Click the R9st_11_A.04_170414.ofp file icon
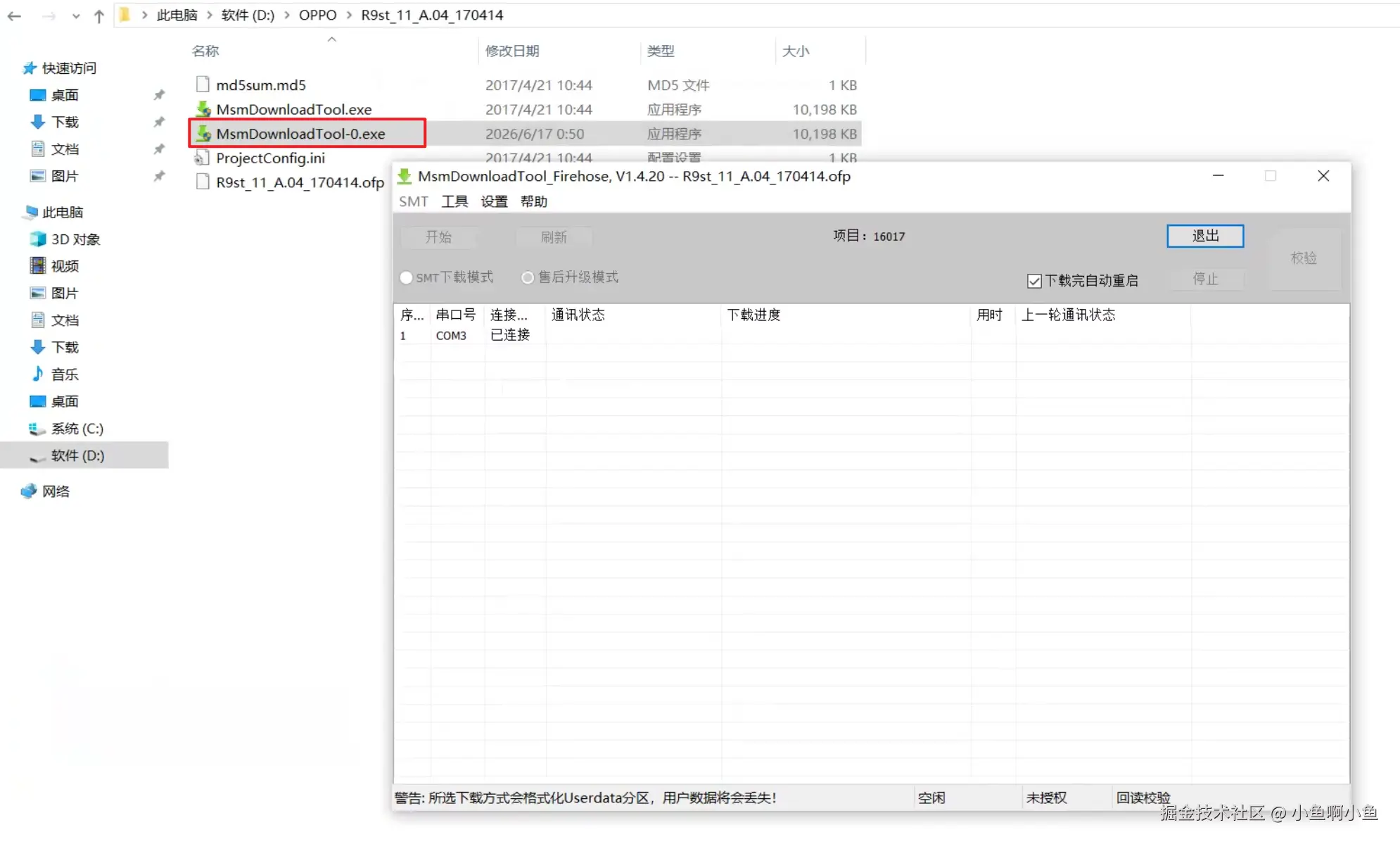This screenshot has height=844, width=1400. (x=203, y=182)
